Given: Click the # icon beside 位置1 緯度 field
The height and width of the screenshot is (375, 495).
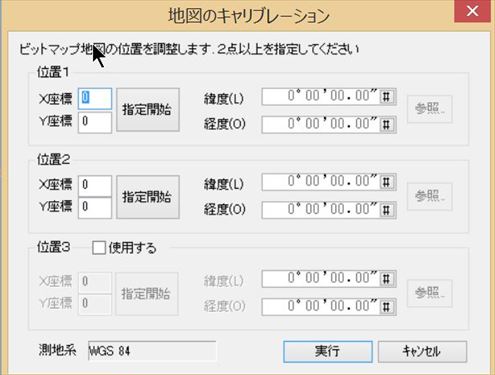Looking at the screenshot, I should [x=387, y=97].
